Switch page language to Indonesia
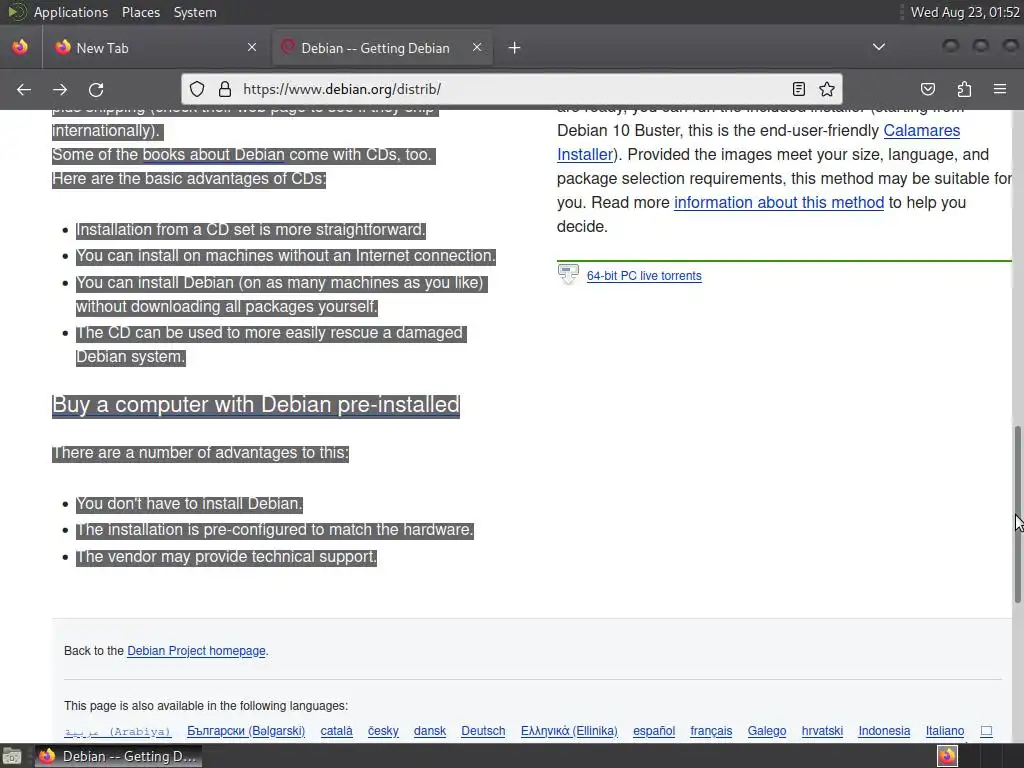This screenshot has width=1024, height=768. tap(884, 731)
